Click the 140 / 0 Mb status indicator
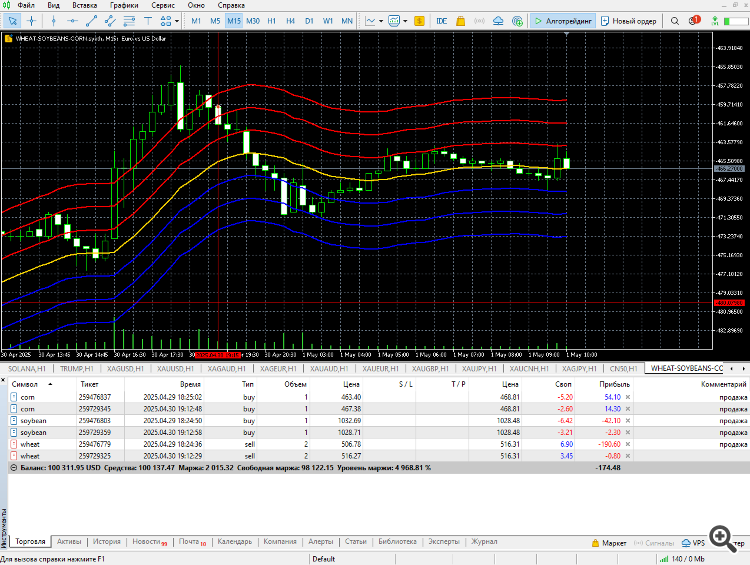This screenshot has width=750, height=565. (682, 559)
